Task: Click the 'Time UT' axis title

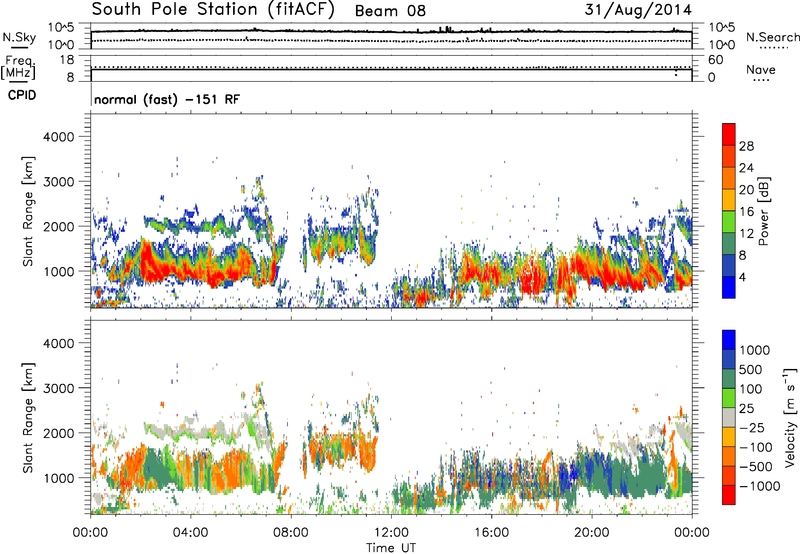Action: pyautogui.click(x=391, y=547)
